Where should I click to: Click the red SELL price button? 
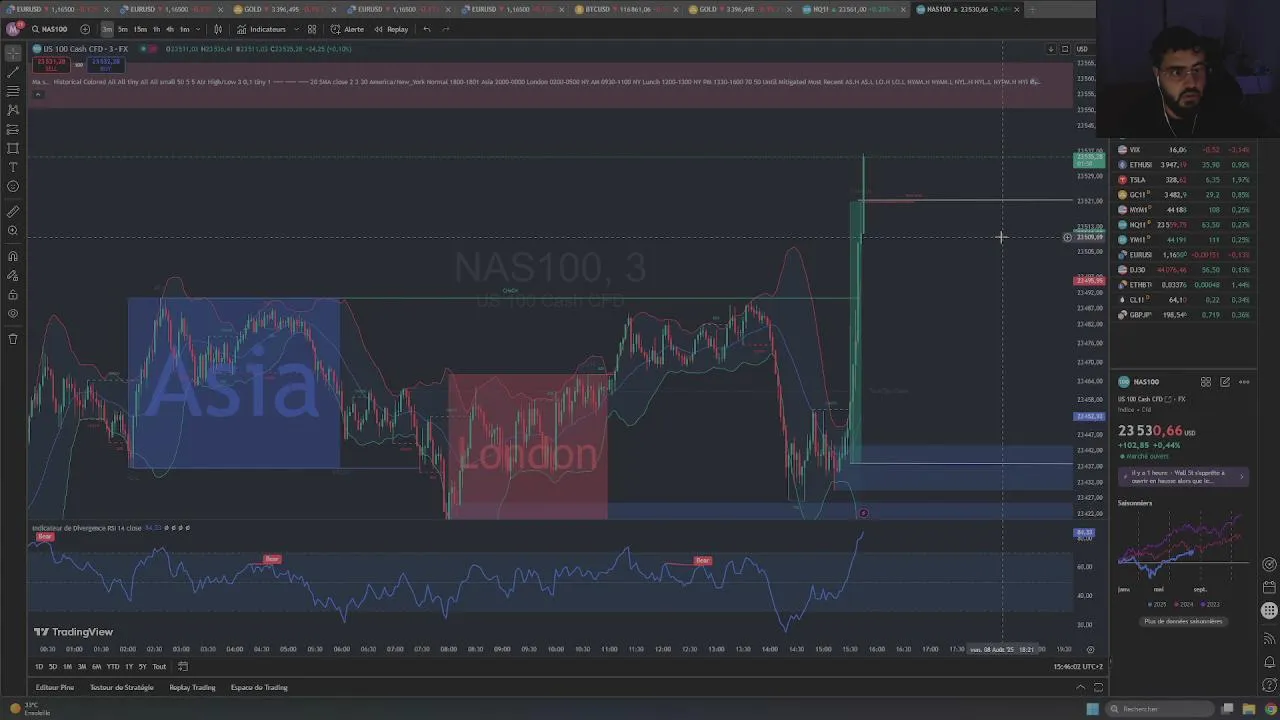[x=51, y=65]
